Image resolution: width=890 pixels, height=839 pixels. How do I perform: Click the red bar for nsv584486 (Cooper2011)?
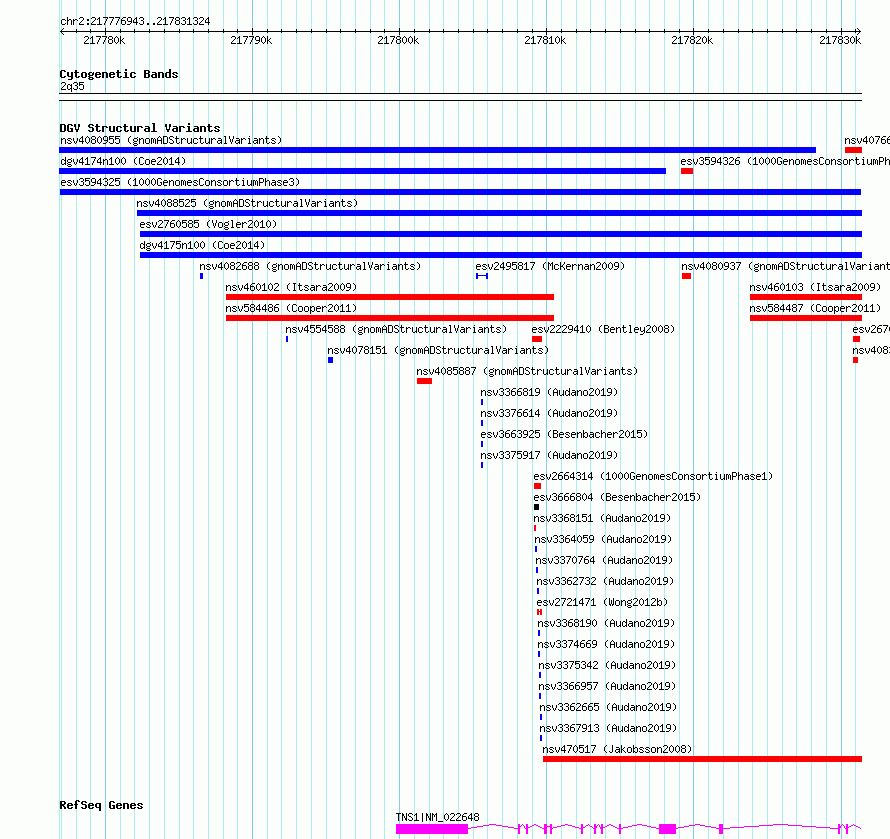coord(389,318)
